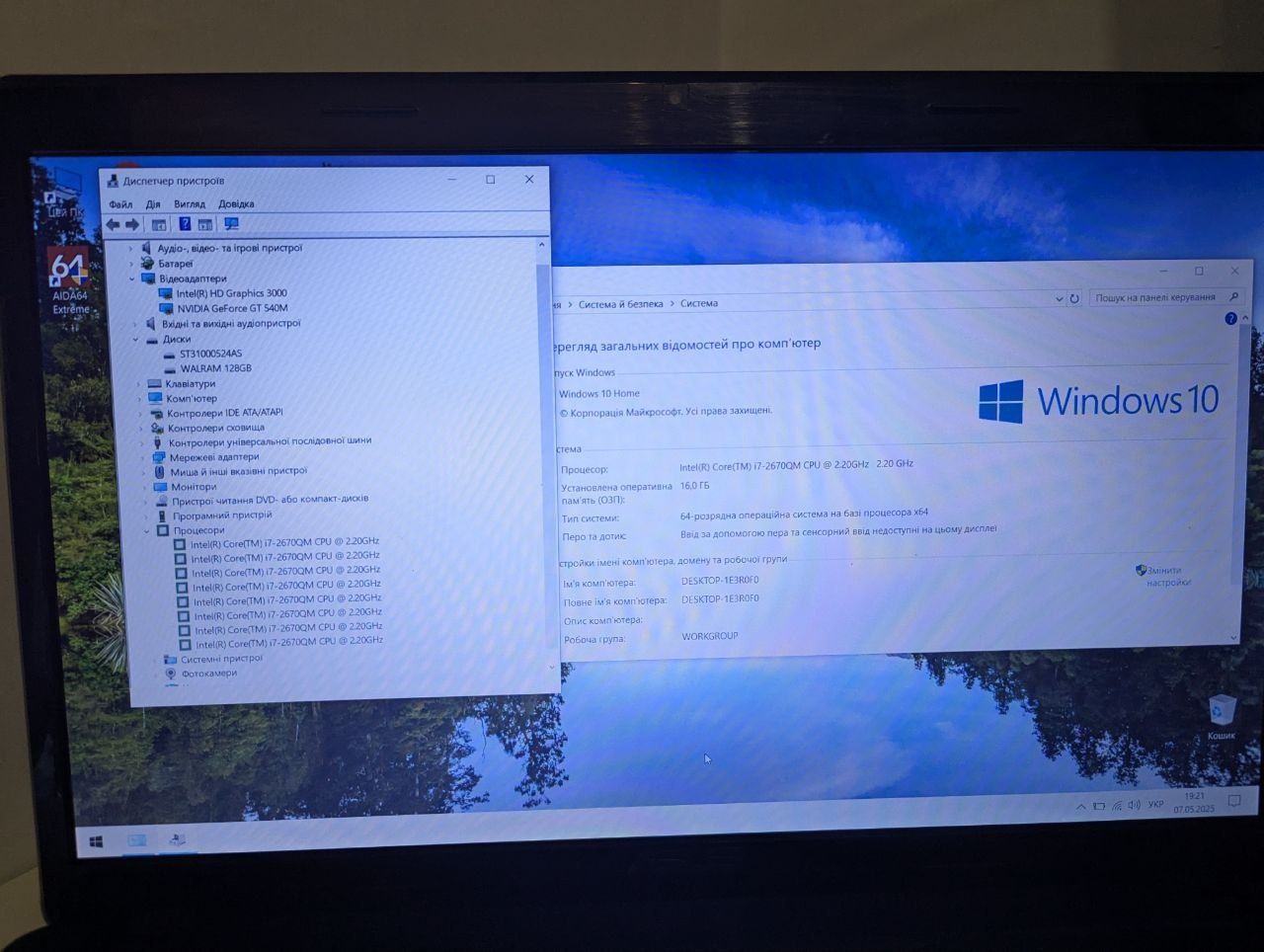Open the volume speaker tray icon

[1134, 805]
